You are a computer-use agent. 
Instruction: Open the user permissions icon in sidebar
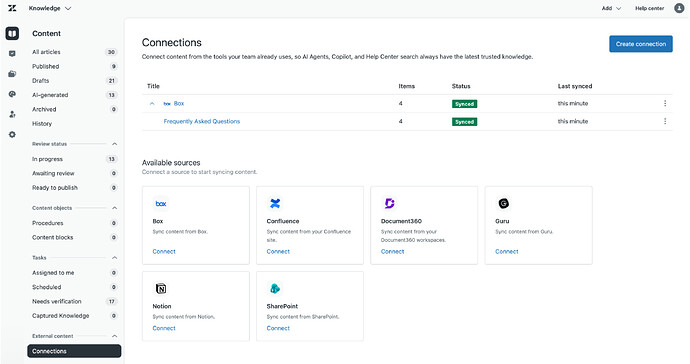point(12,114)
